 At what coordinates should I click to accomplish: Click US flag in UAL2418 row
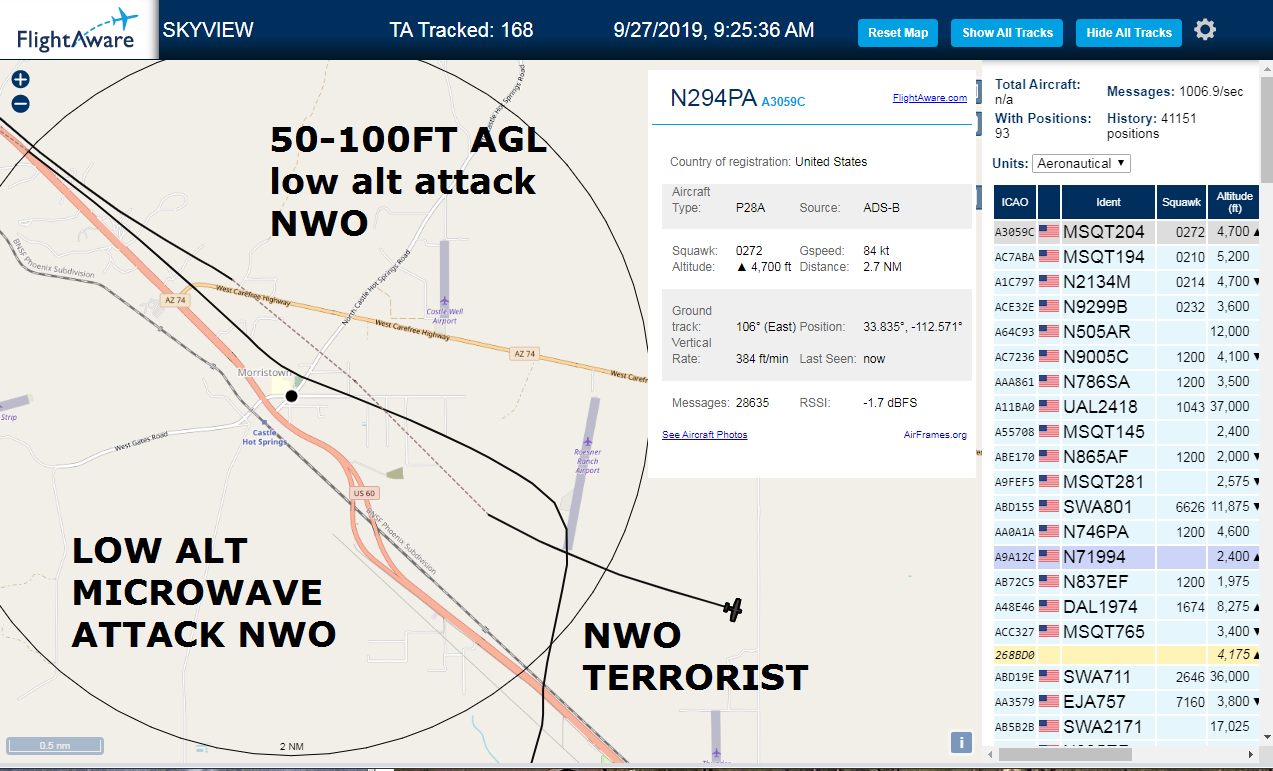click(x=1049, y=407)
